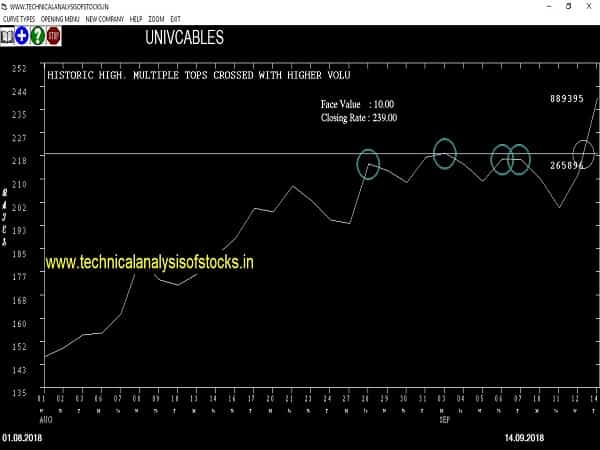Open the Curve Types menu
This screenshot has height=450, width=600.
[x=19, y=19]
